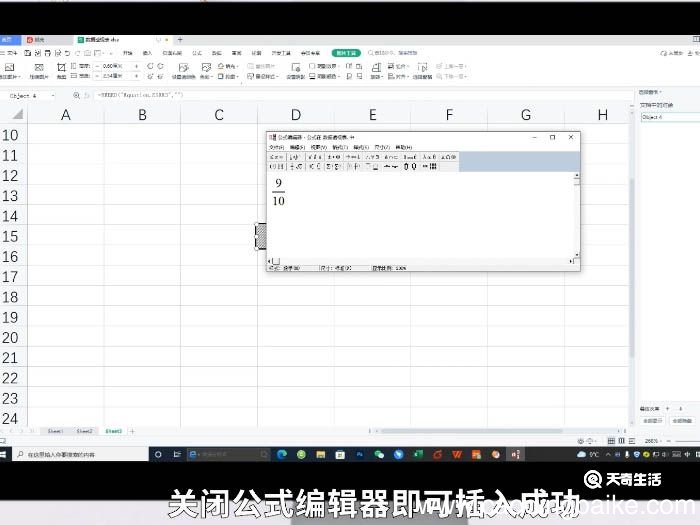The height and width of the screenshot is (525, 700).
Task: Open the arrow symbols palette
Action: [x=353, y=157]
